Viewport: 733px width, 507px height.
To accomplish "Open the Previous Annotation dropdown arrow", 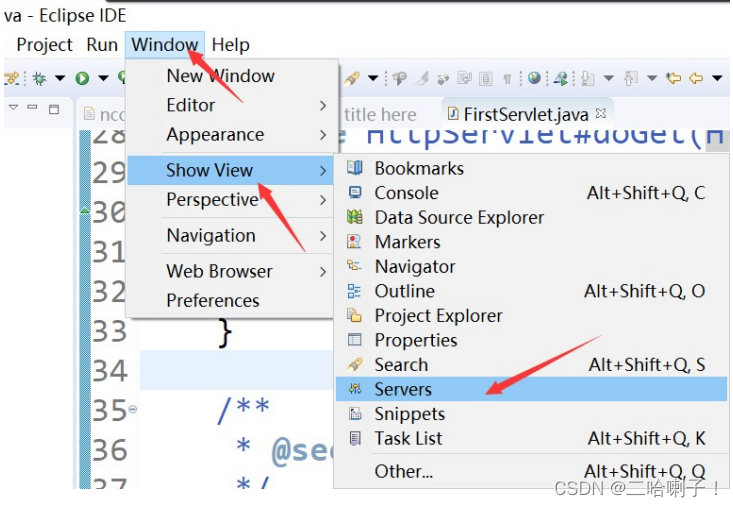I will 652,78.
